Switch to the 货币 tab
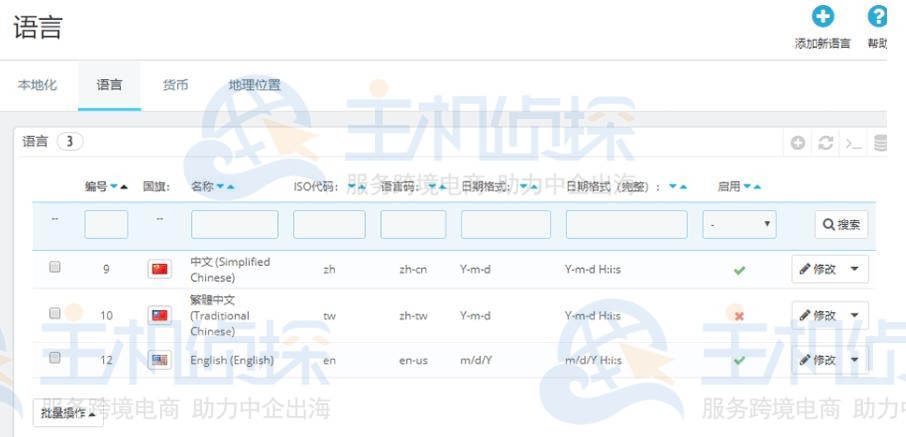The height and width of the screenshot is (437, 906). tap(175, 86)
